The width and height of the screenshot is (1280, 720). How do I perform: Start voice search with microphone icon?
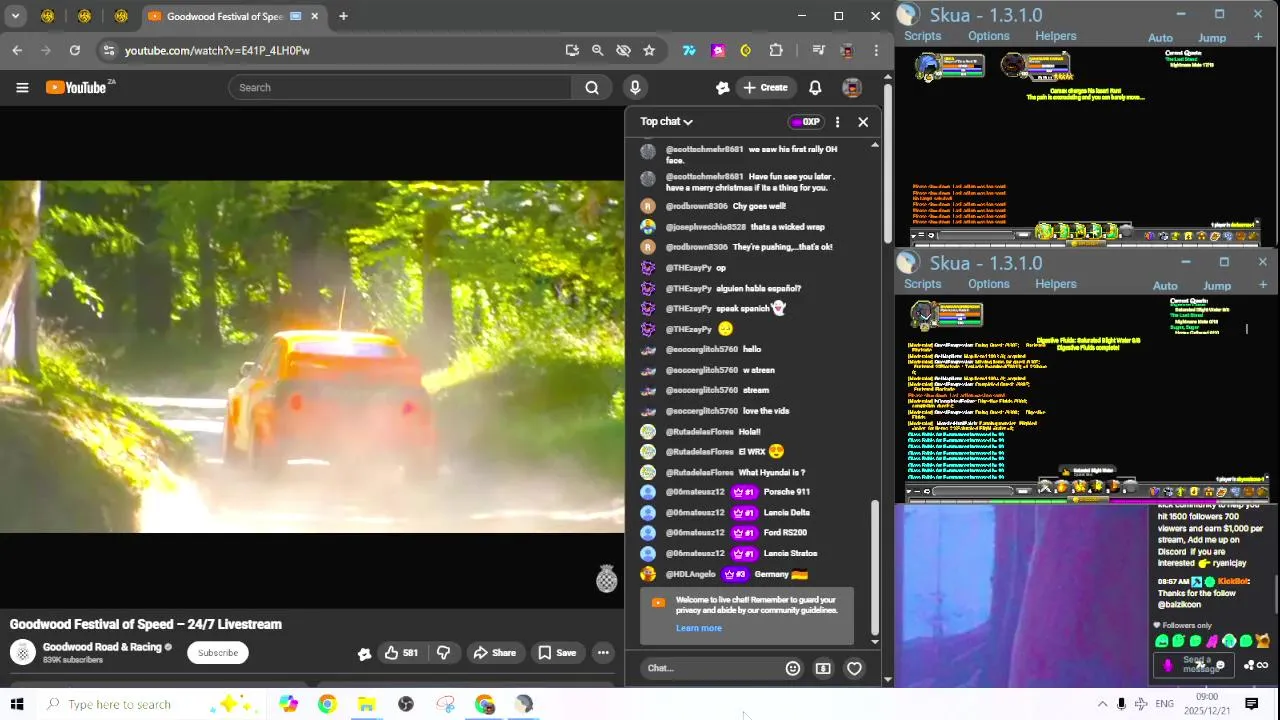point(635,87)
